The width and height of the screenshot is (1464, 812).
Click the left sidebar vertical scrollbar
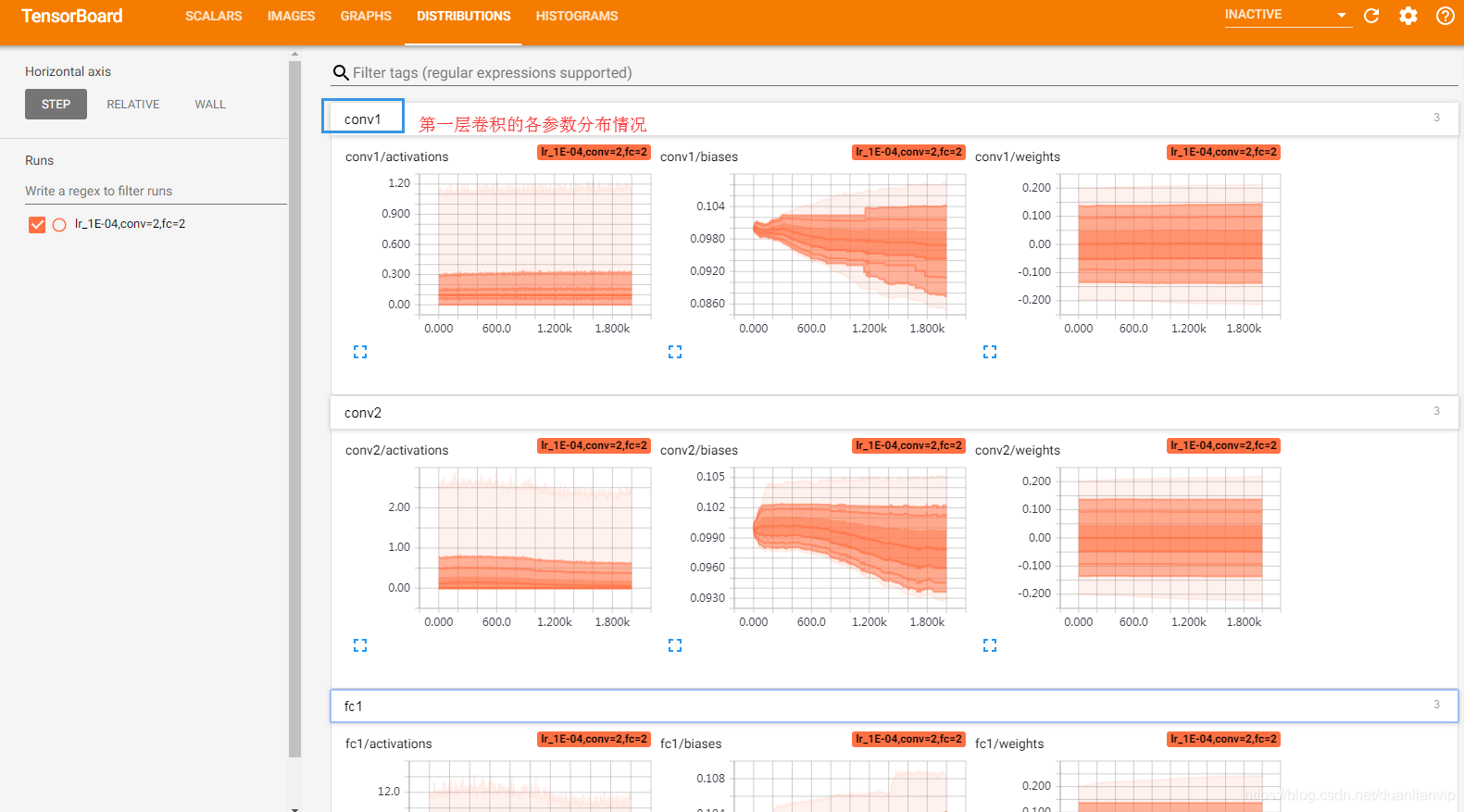click(x=294, y=407)
